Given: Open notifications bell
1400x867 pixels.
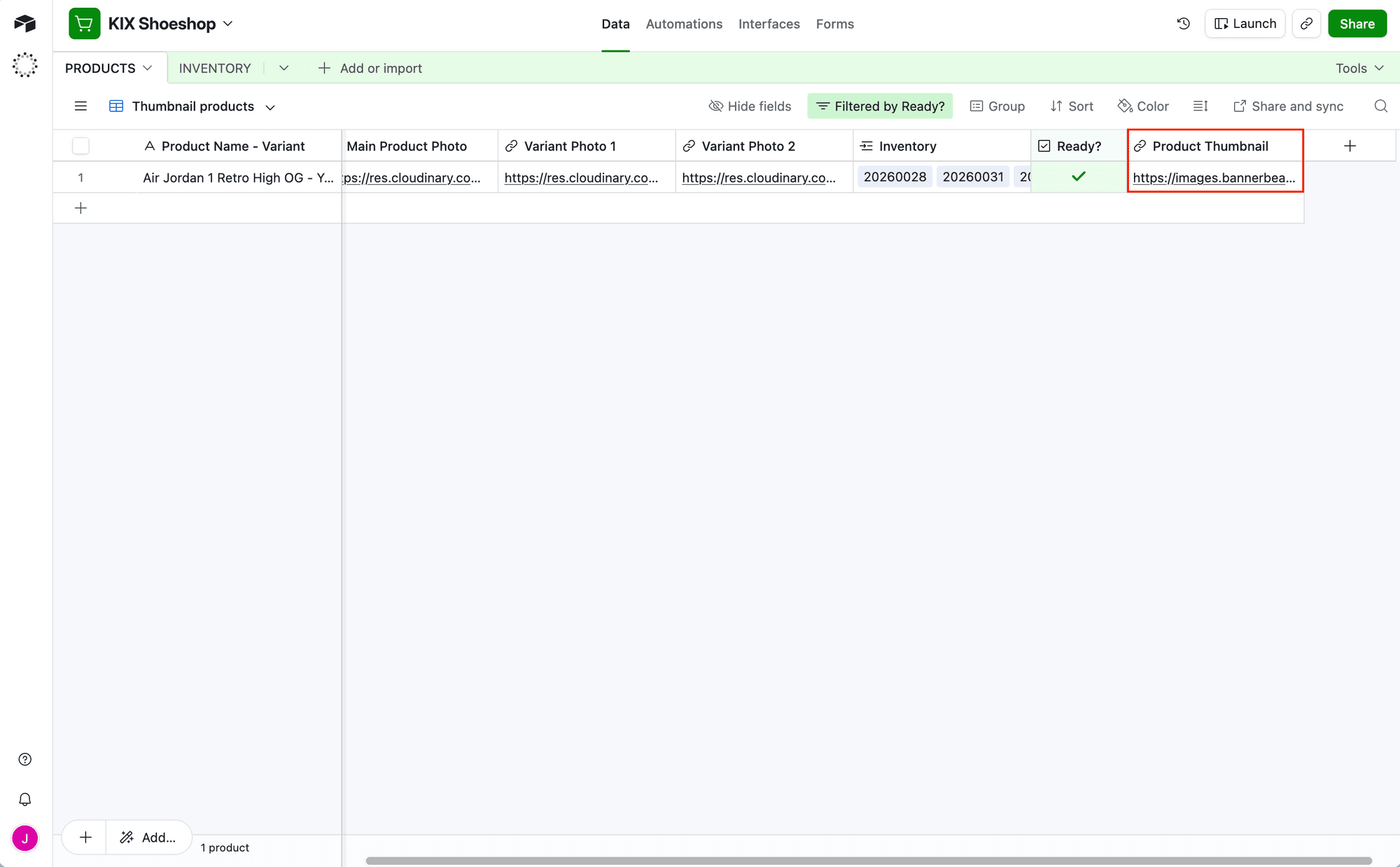Looking at the screenshot, I should (x=25, y=798).
